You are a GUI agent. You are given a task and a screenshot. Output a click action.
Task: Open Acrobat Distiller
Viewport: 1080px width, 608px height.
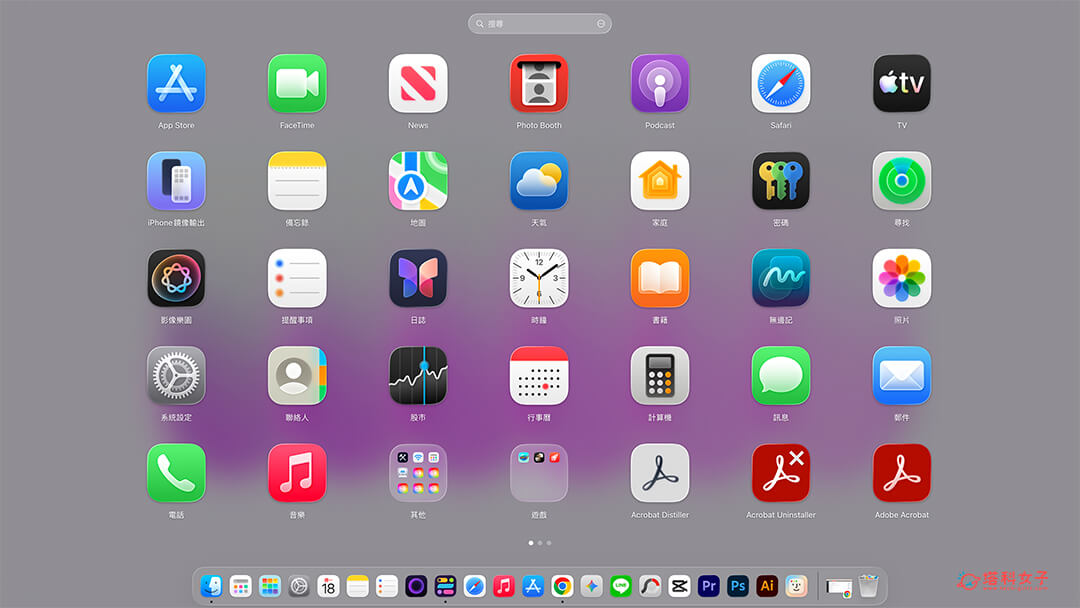point(660,473)
